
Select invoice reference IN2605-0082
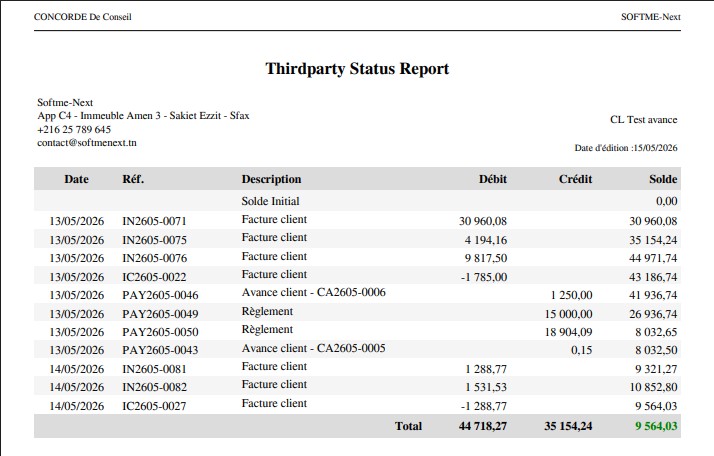(x=154, y=387)
